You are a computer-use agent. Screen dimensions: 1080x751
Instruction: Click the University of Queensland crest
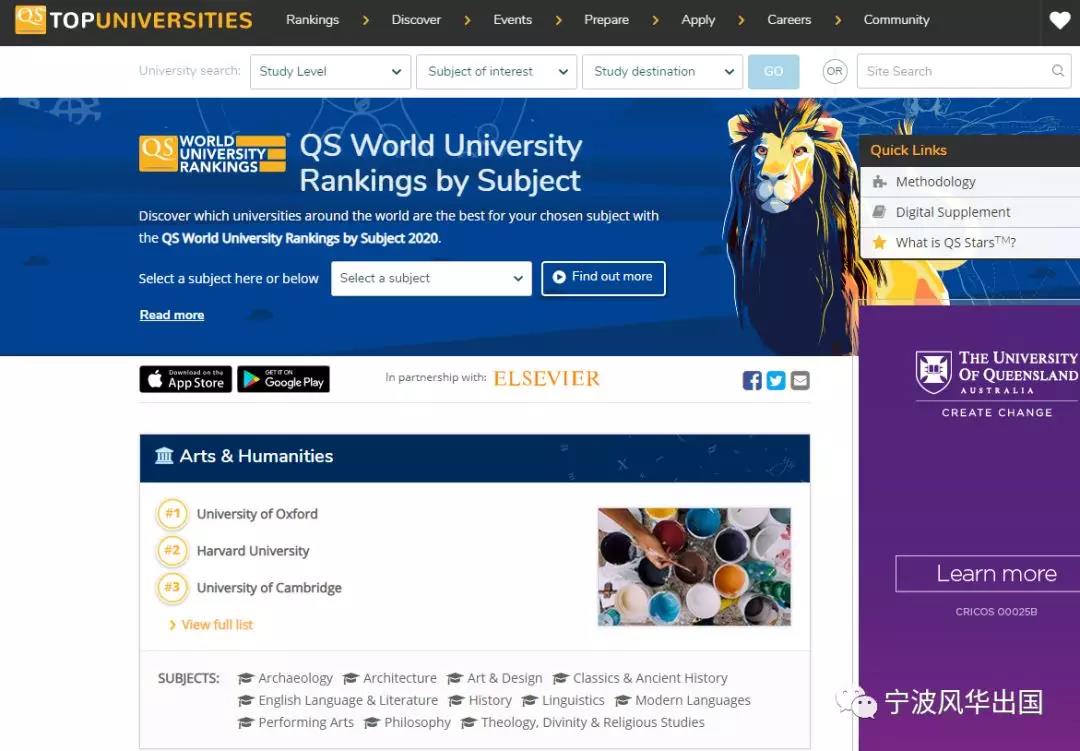tap(933, 372)
